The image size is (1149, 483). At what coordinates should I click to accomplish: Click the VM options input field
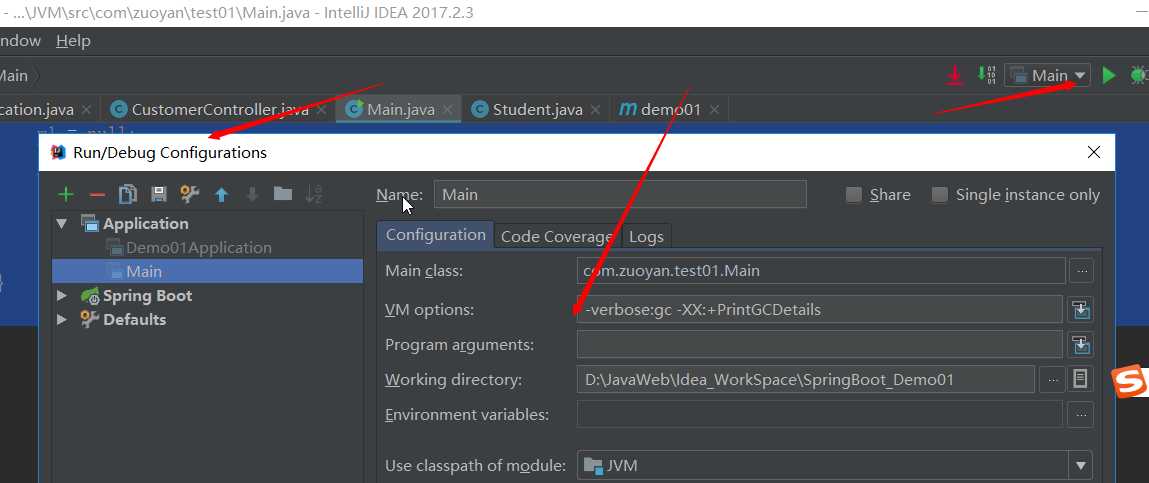tap(819, 309)
